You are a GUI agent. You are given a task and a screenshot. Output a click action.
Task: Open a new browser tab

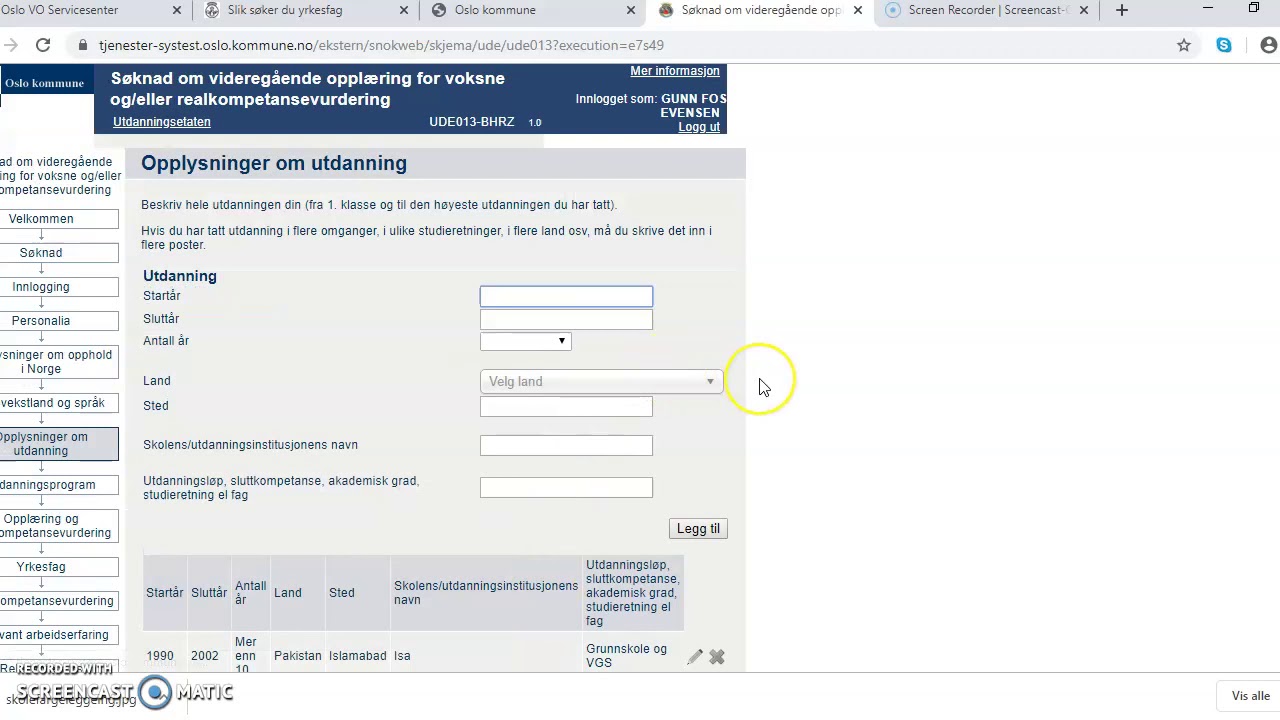[1122, 10]
